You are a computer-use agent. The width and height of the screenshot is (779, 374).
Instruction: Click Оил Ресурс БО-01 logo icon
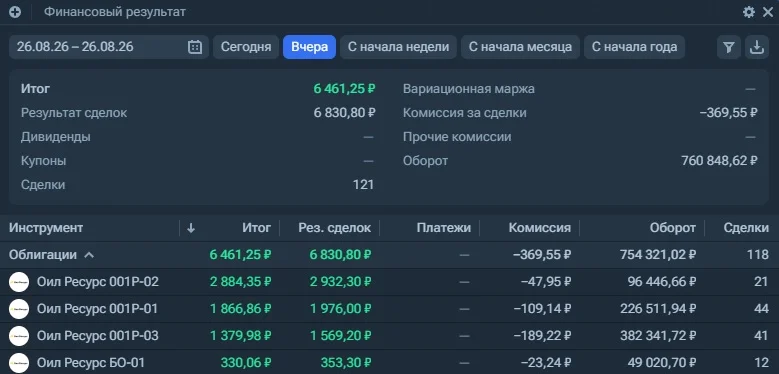(19, 363)
